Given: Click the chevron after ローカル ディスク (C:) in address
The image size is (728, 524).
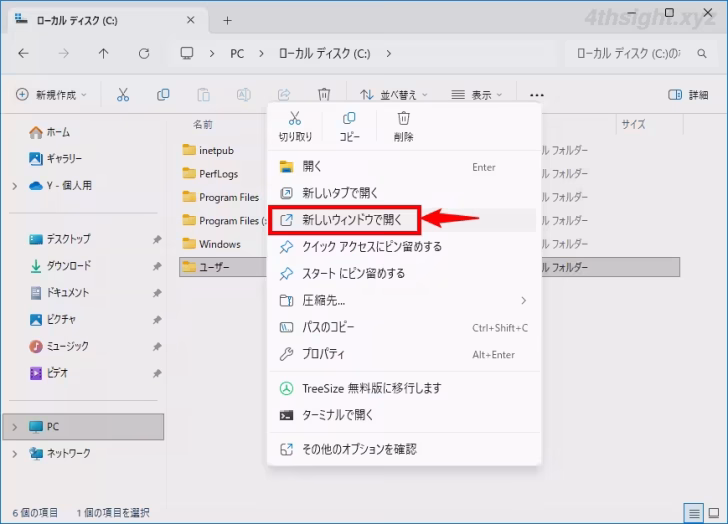Looking at the screenshot, I should (389, 54).
